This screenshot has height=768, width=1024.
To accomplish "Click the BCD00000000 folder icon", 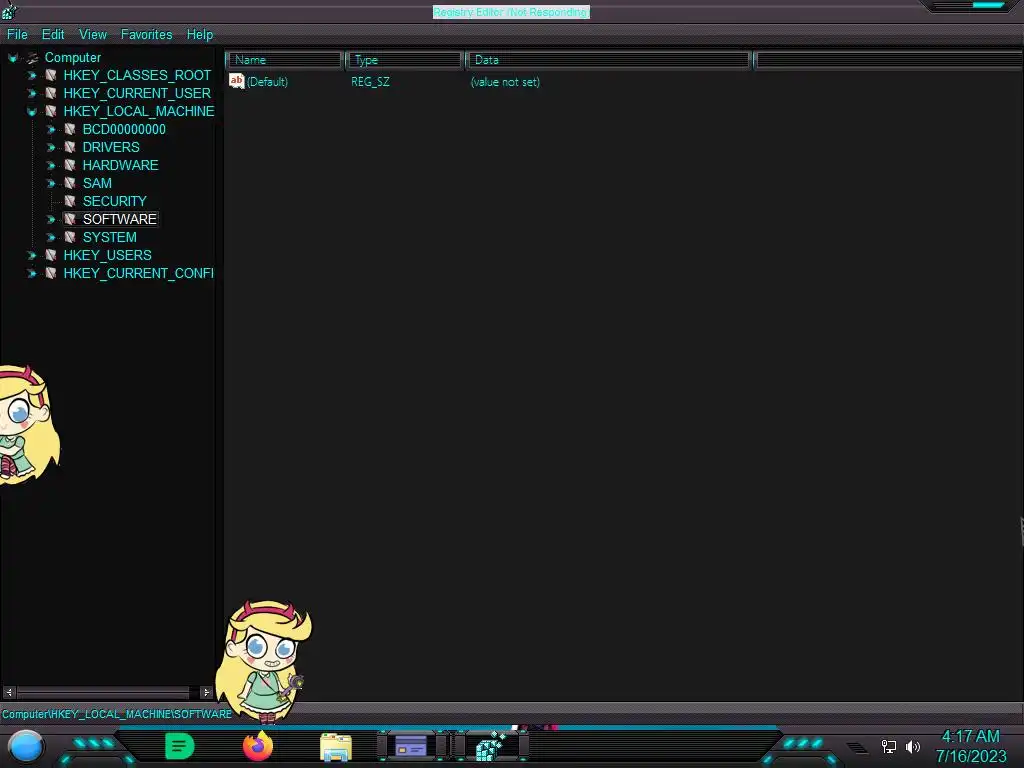I will click(70, 129).
